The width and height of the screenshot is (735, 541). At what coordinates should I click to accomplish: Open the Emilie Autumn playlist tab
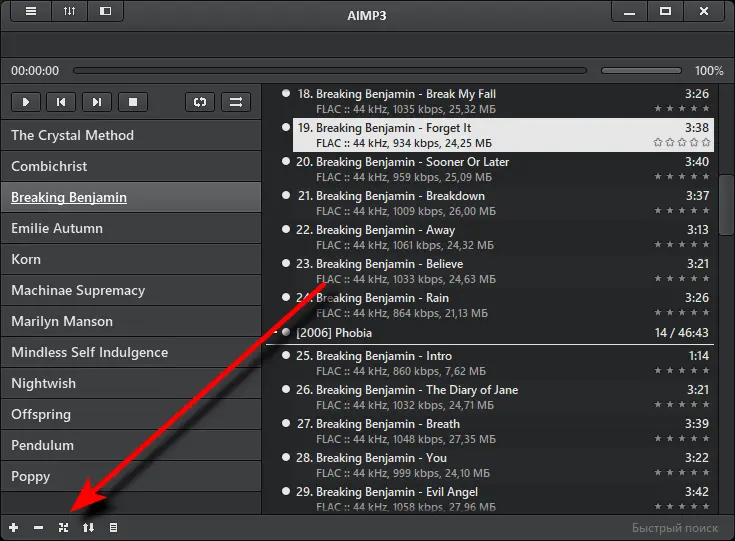point(131,228)
